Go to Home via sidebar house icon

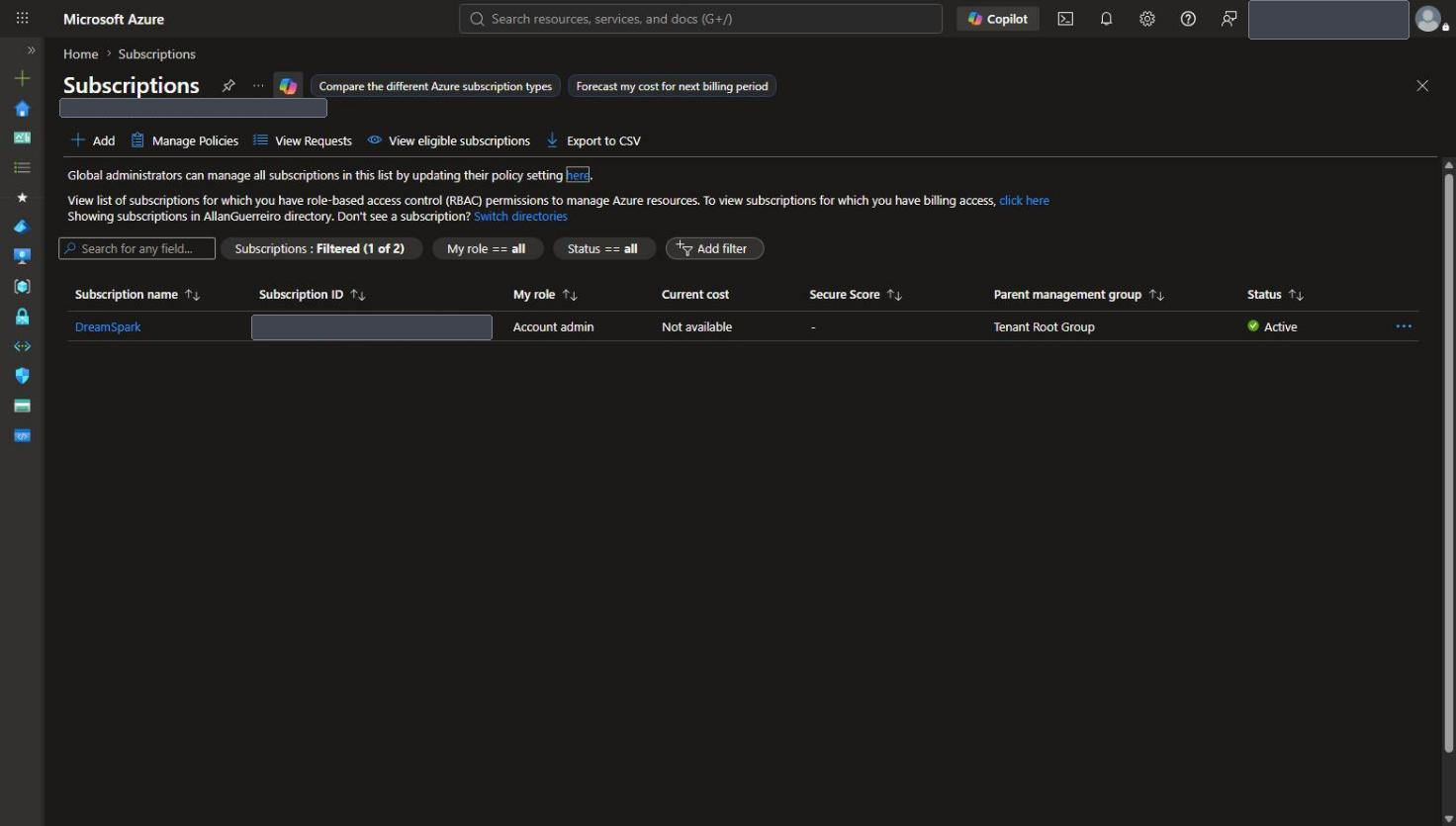(22, 108)
